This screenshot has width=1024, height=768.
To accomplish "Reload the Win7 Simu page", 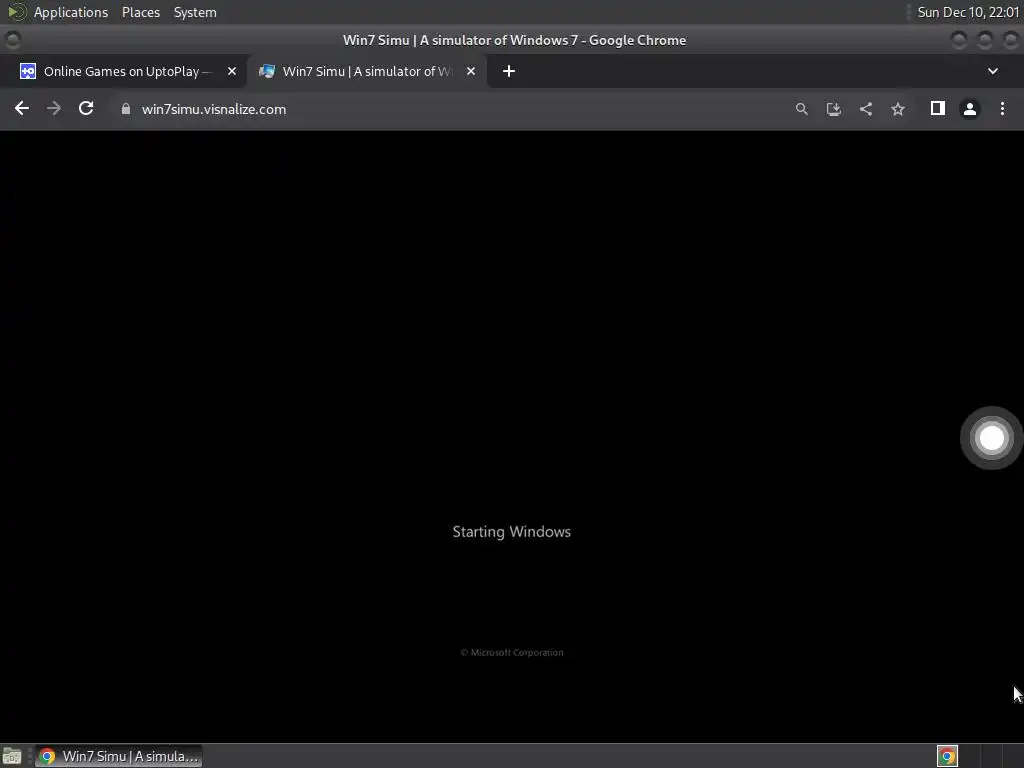I will (x=86, y=108).
